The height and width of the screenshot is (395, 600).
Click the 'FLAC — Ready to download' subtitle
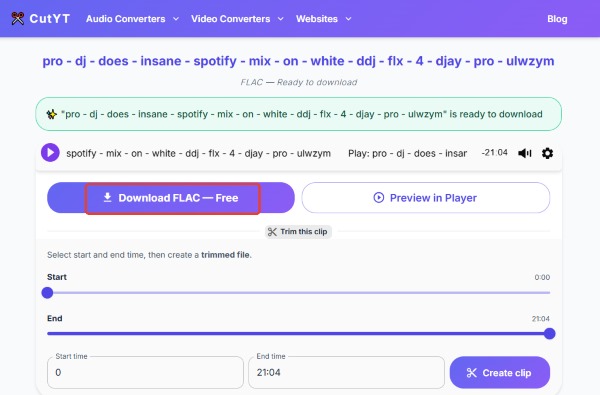(298, 82)
